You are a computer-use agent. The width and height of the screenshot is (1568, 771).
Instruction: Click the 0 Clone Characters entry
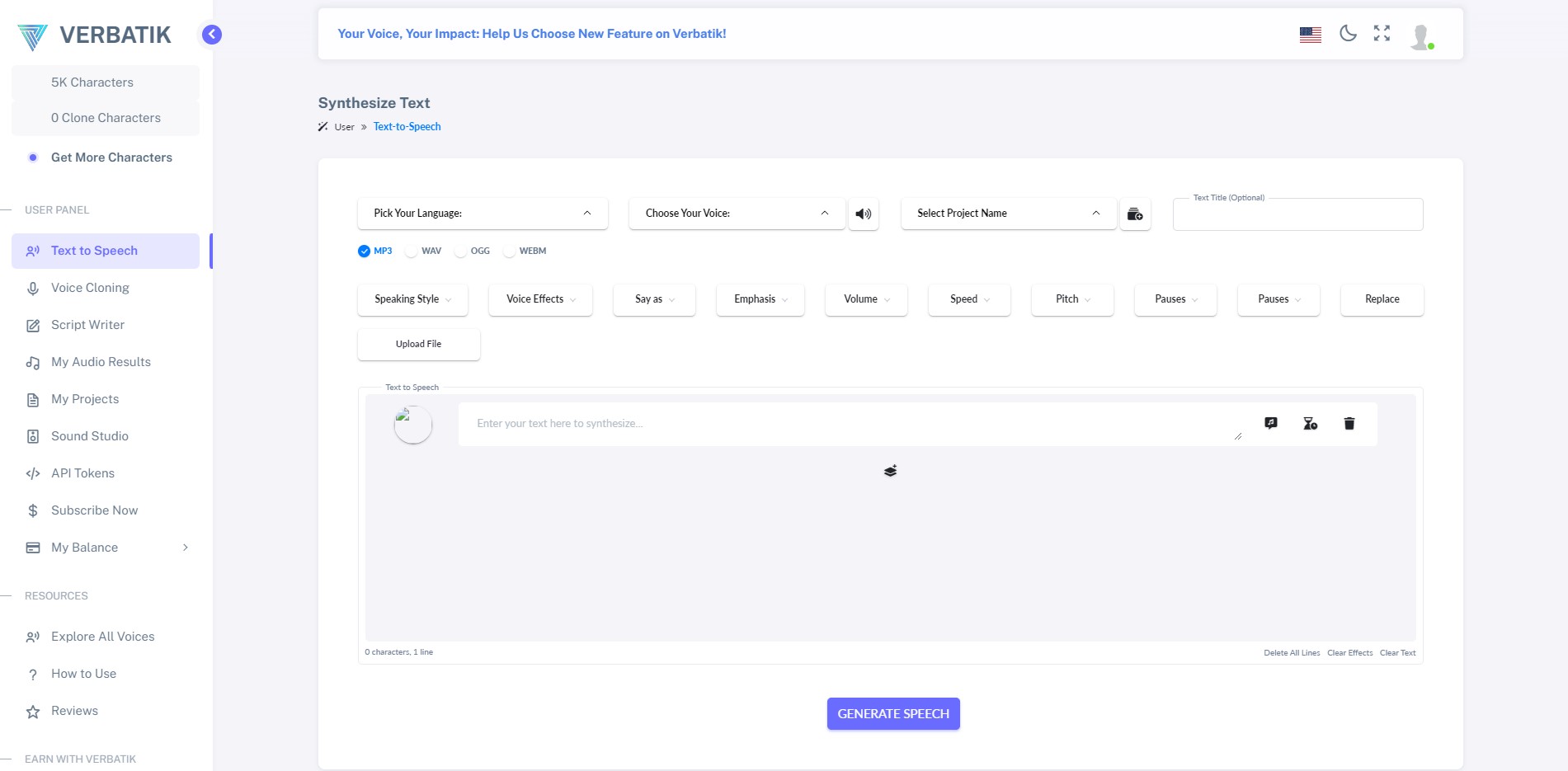[106, 118]
